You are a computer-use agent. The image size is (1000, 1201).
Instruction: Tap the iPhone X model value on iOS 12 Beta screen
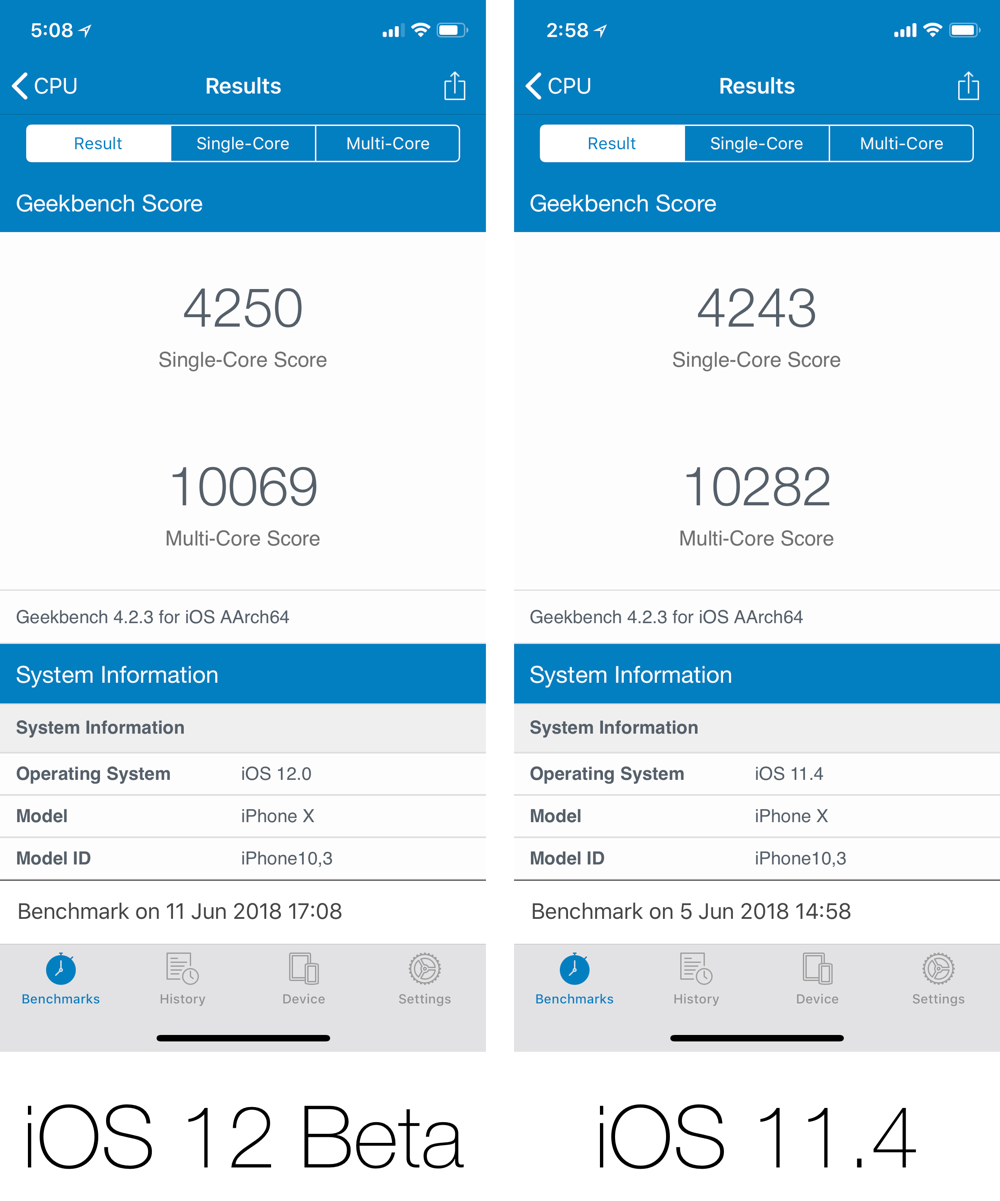pos(278,816)
